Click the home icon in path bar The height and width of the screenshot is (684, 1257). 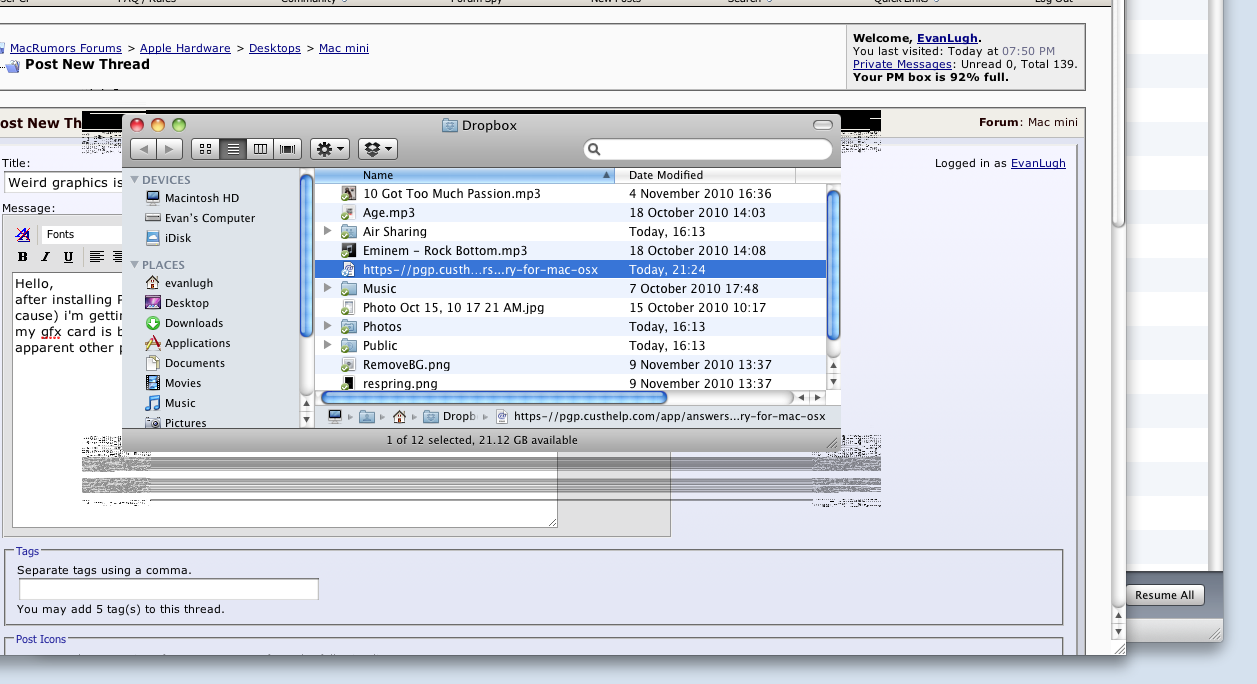(399, 417)
